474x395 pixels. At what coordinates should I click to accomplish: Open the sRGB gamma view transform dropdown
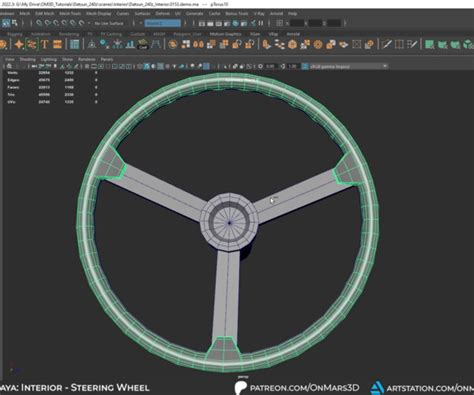click(349, 66)
